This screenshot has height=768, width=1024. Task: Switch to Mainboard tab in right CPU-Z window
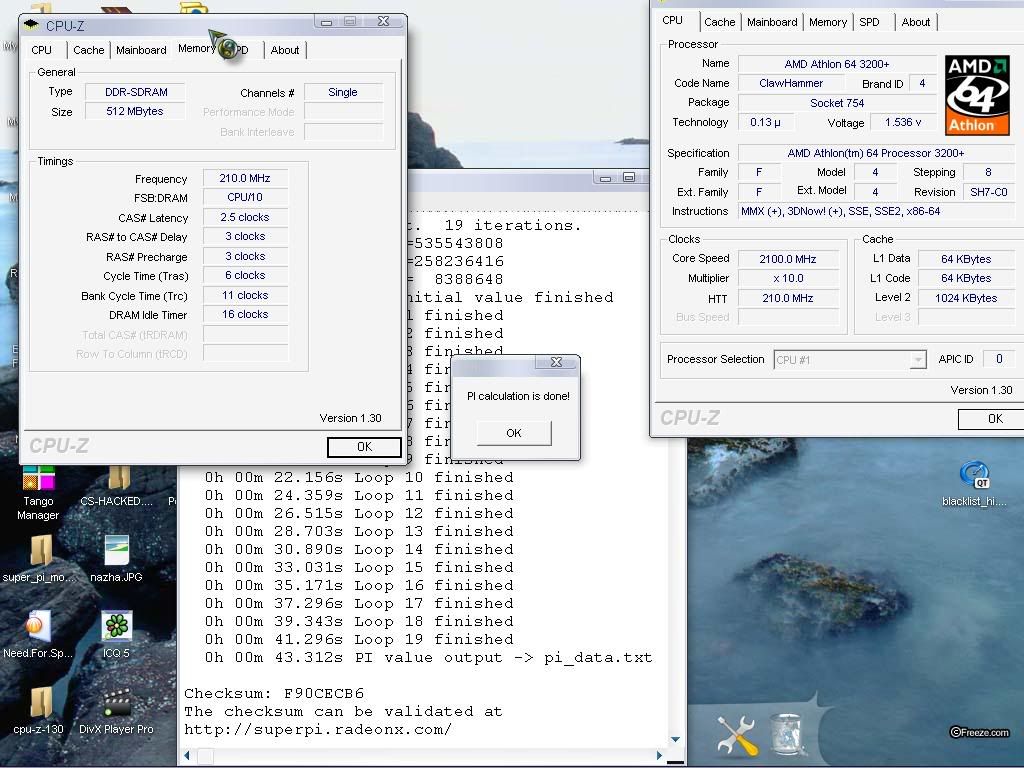771,22
